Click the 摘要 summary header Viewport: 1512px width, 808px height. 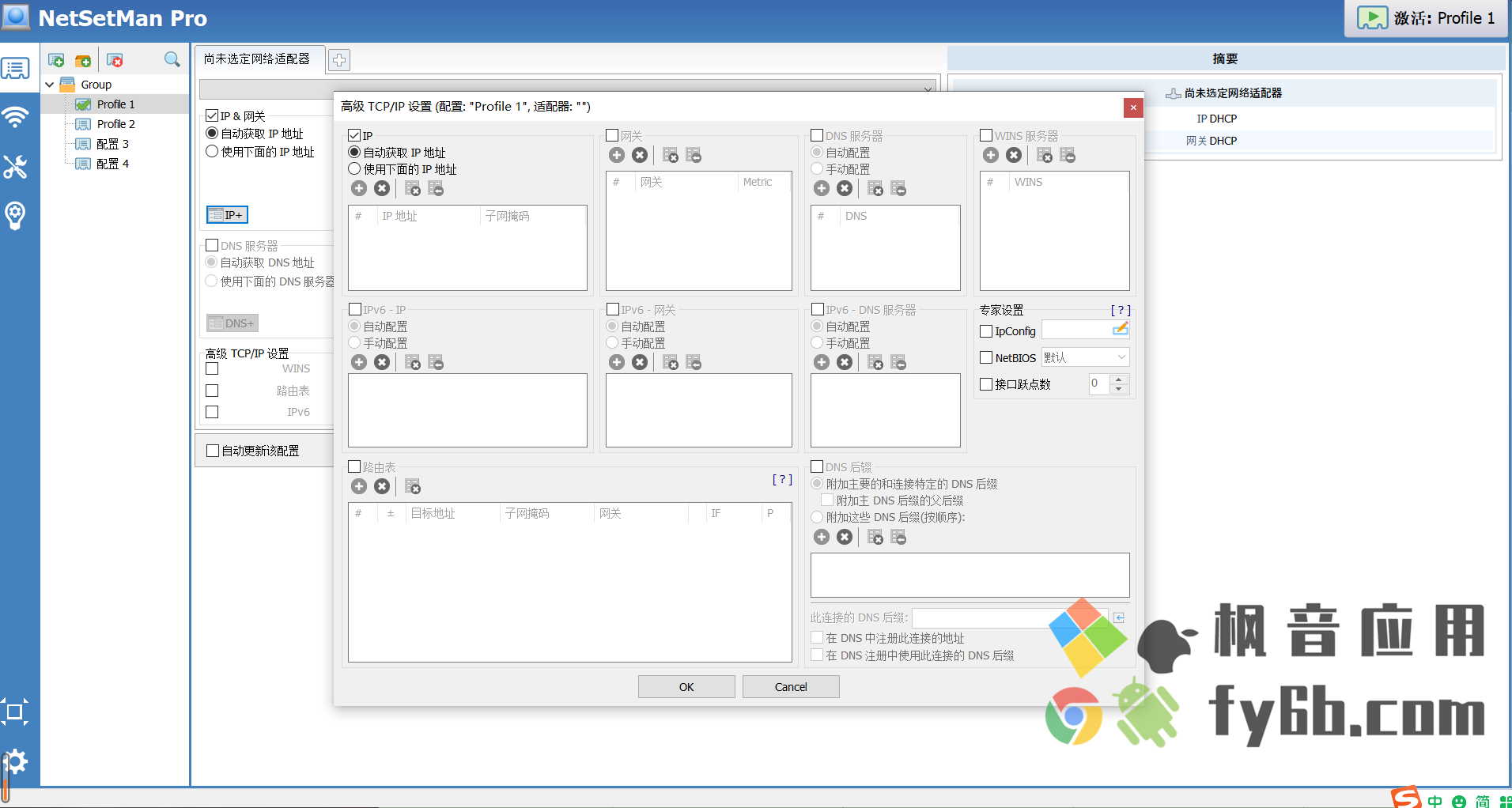(x=1225, y=59)
